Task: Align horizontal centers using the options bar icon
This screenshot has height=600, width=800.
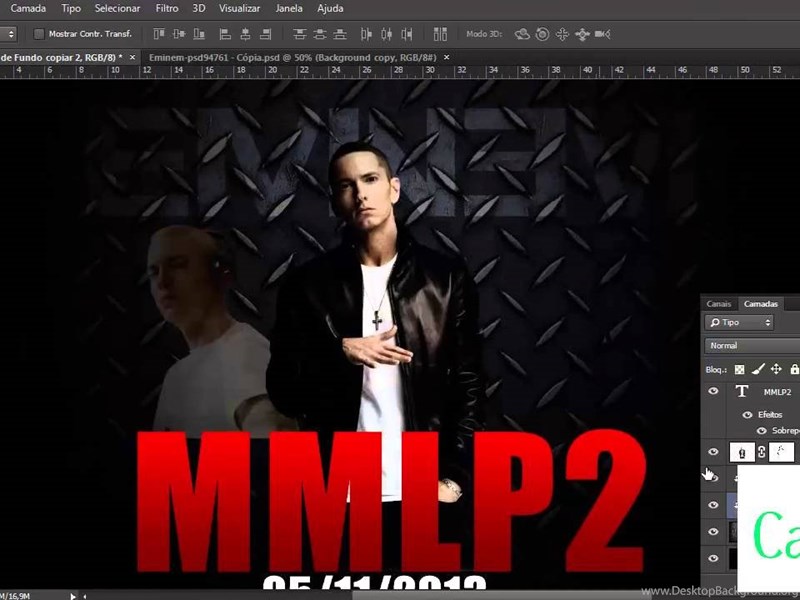Action: click(x=245, y=34)
